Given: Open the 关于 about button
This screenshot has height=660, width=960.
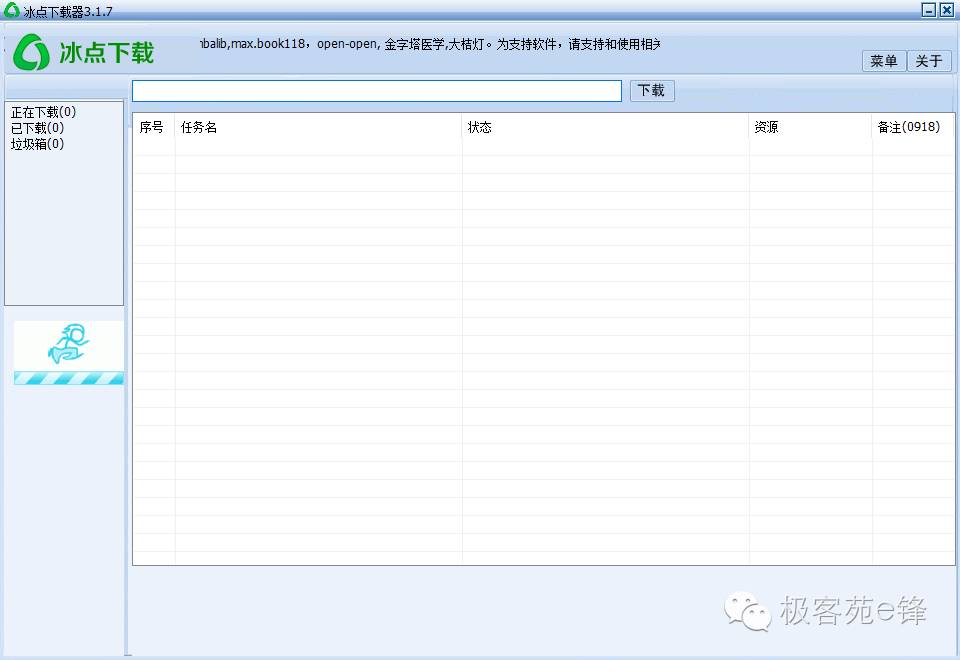Looking at the screenshot, I should (929, 61).
